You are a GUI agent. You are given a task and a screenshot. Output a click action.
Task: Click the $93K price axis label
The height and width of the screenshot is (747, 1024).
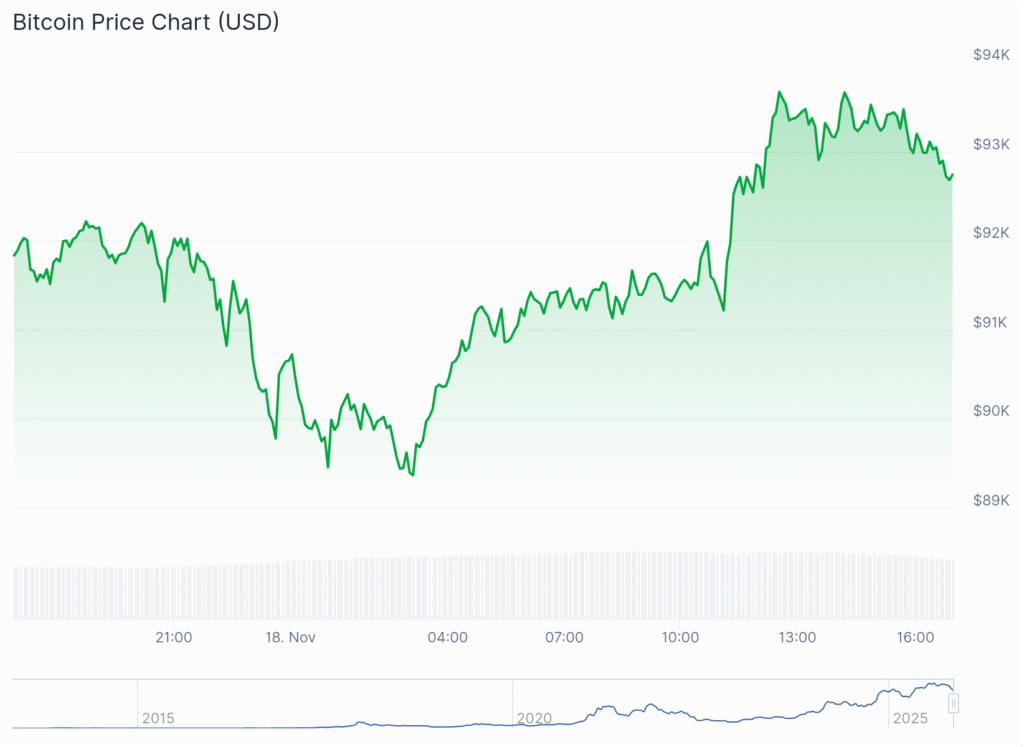[x=990, y=144]
